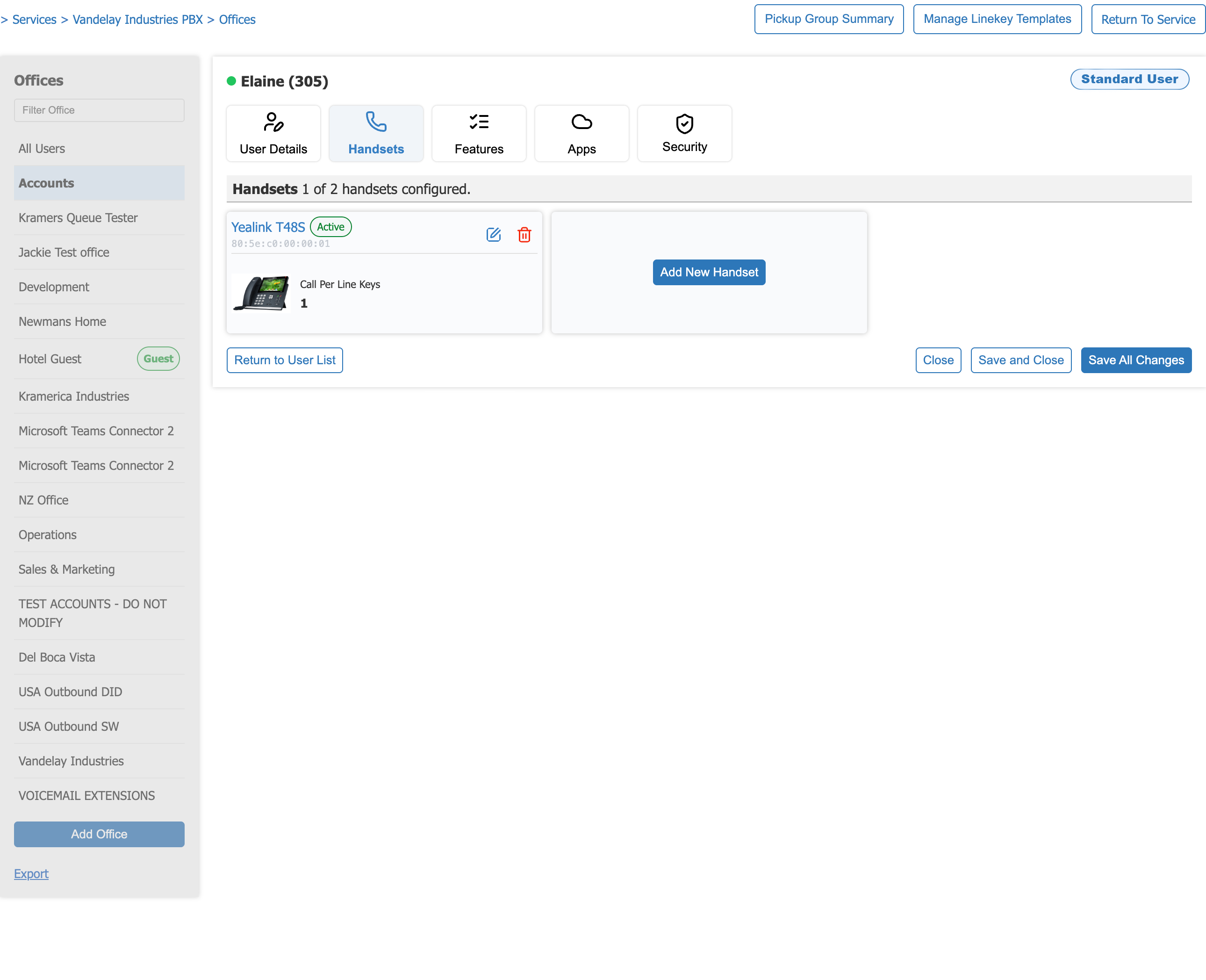Open Newmans Home office
Image resolution: width=1206 pixels, height=980 pixels.
pyautogui.click(x=99, y=321)
